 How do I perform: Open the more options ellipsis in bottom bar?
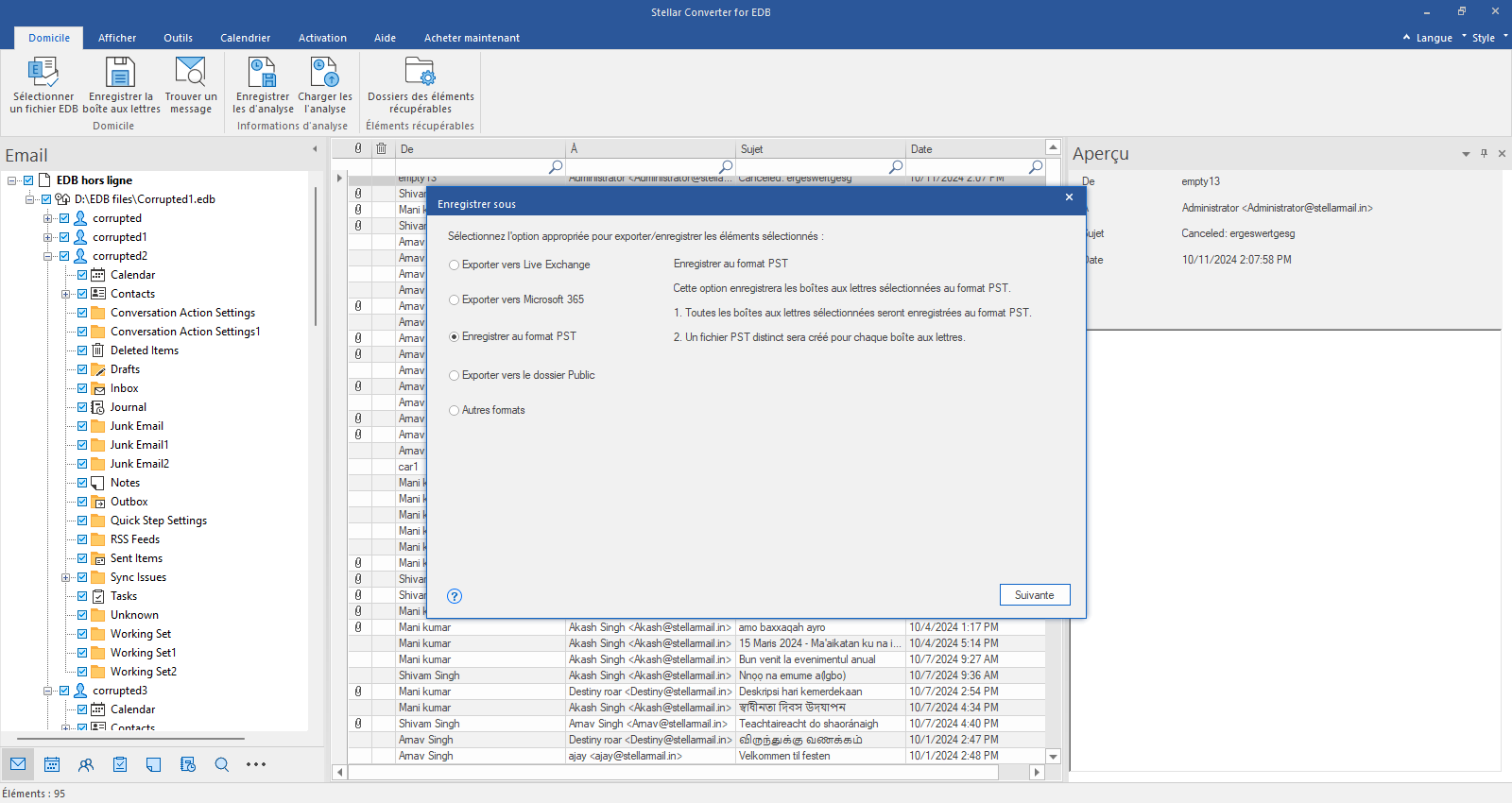[256, 764]
